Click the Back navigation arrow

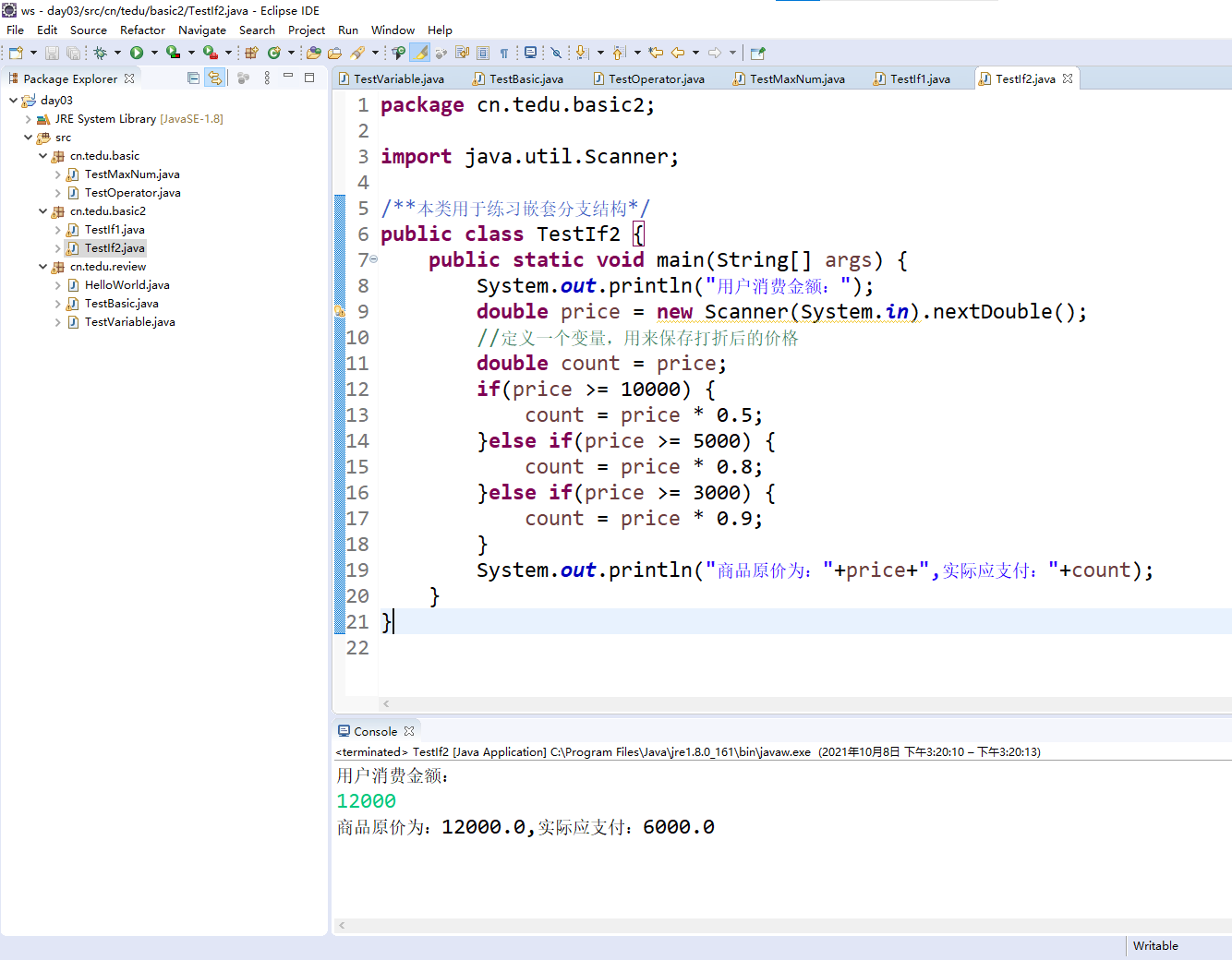click(x=678, y=53)
